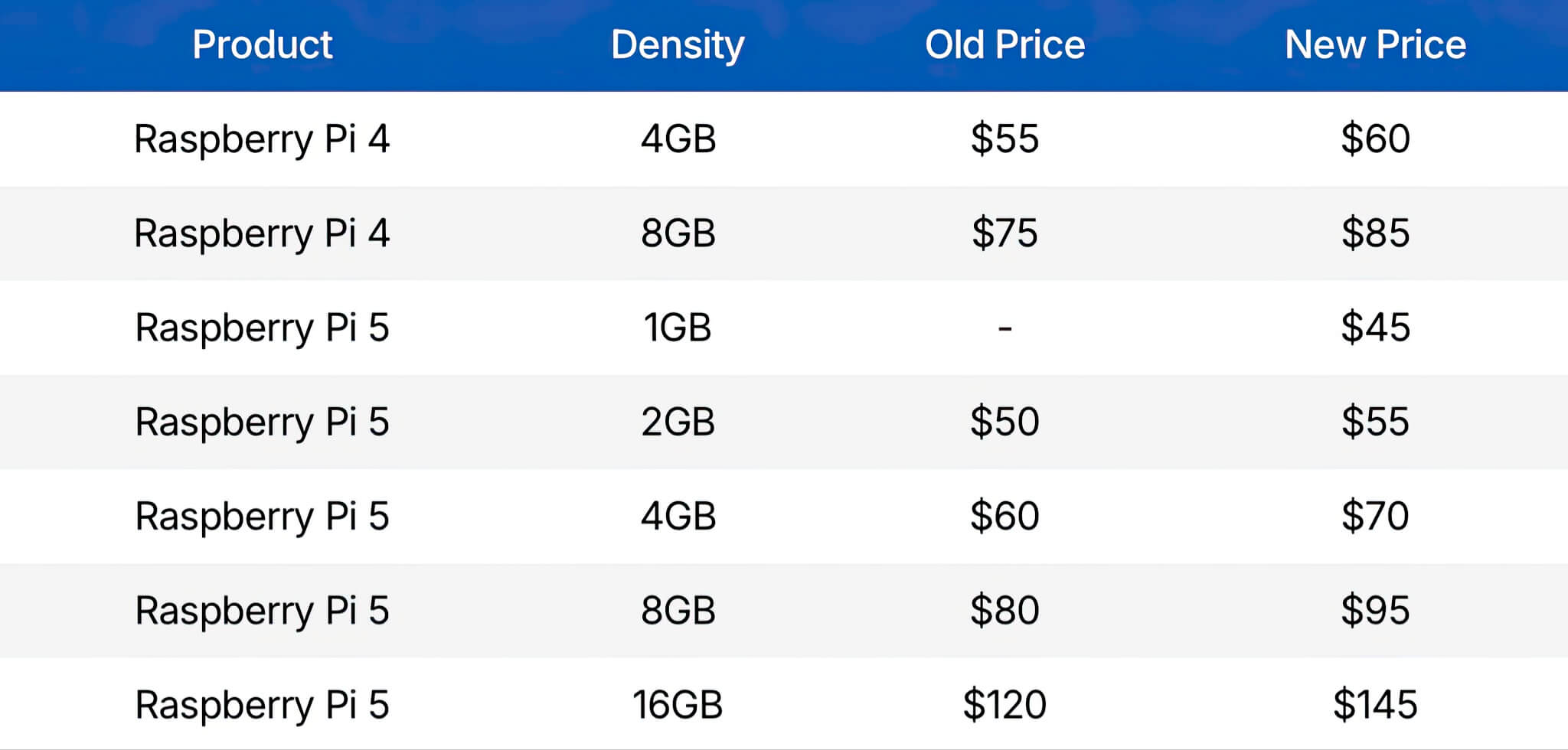Click the $70 new price cell
Image resolution: width=1568 pixels, height=750 pixels.
tap(1375, 516)
